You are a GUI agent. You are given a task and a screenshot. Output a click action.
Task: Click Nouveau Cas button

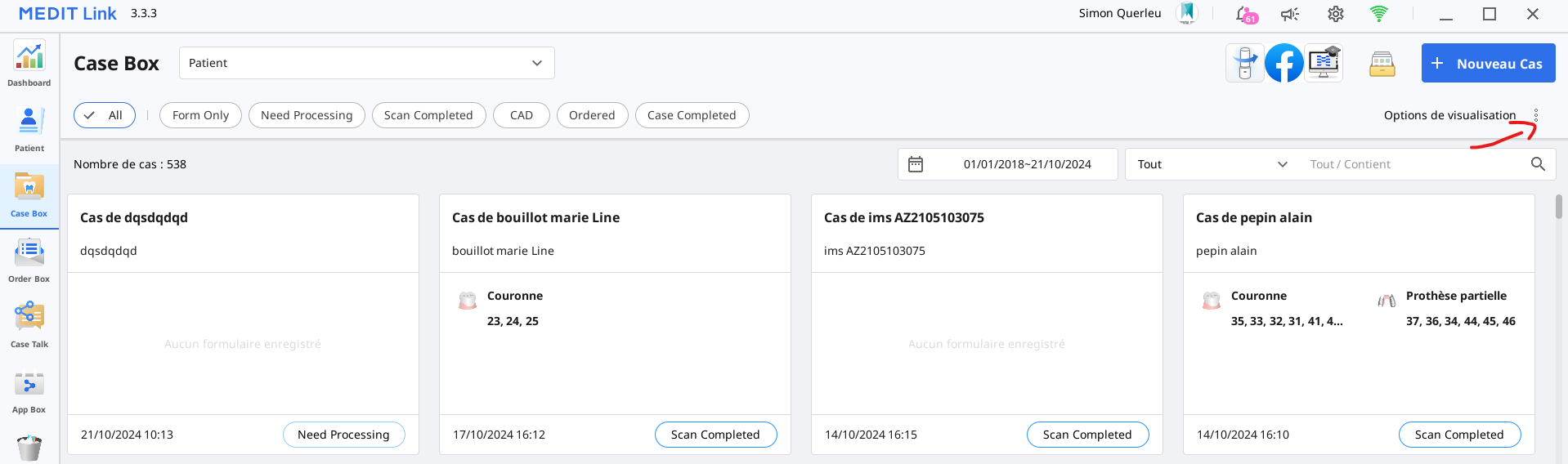click(x=1488, y=63)
